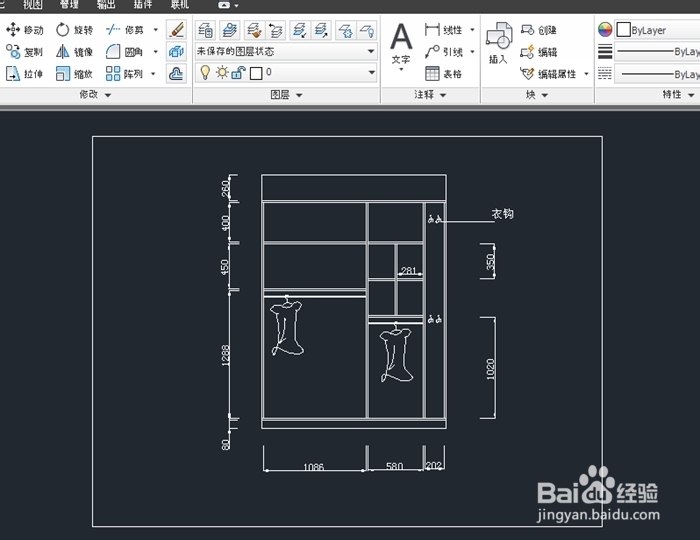Click the Make Object's Layer Current icon
The width and height of the screenshot is (700, 540).
230,30
